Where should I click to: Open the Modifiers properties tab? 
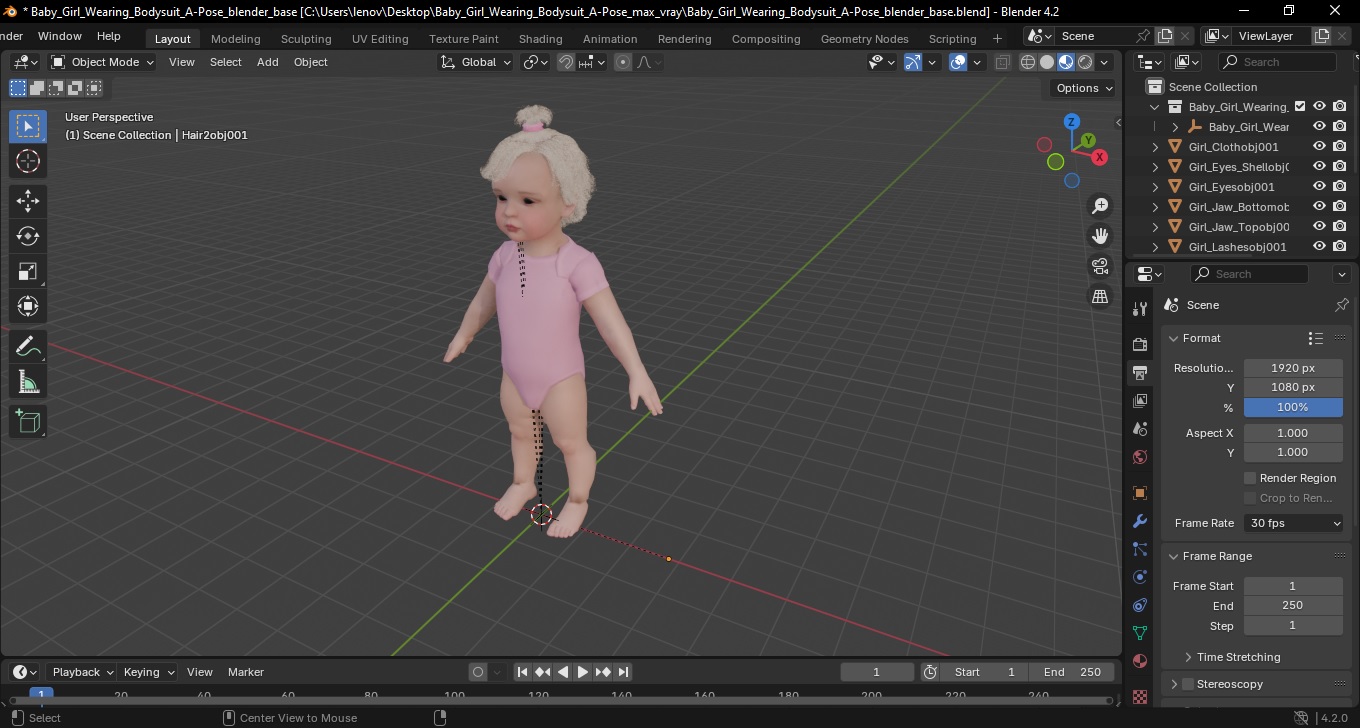[x=1140, y=521]
